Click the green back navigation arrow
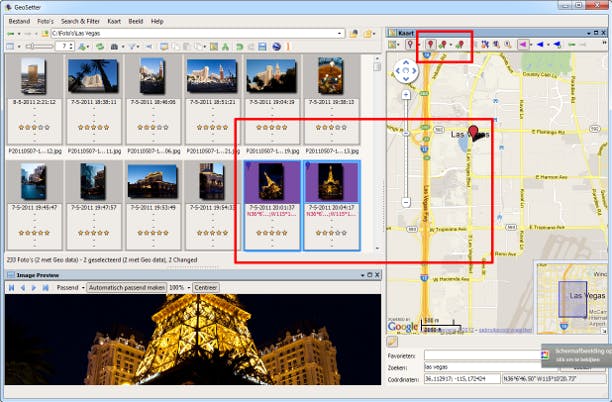612x402 pixels. (11, 34)
